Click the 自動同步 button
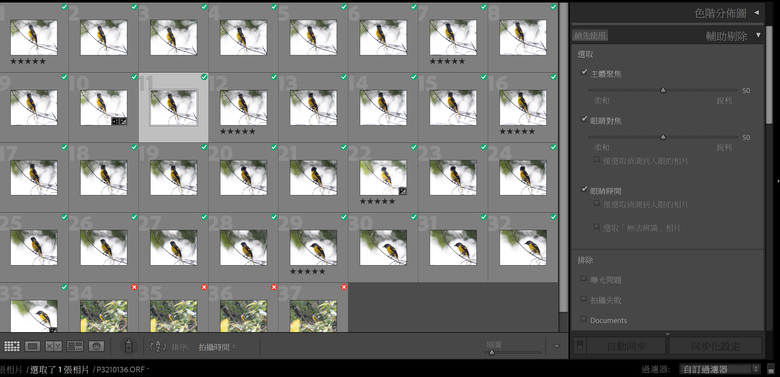The width and height of the screenshot is (780, 377). [x=626, y=346]
